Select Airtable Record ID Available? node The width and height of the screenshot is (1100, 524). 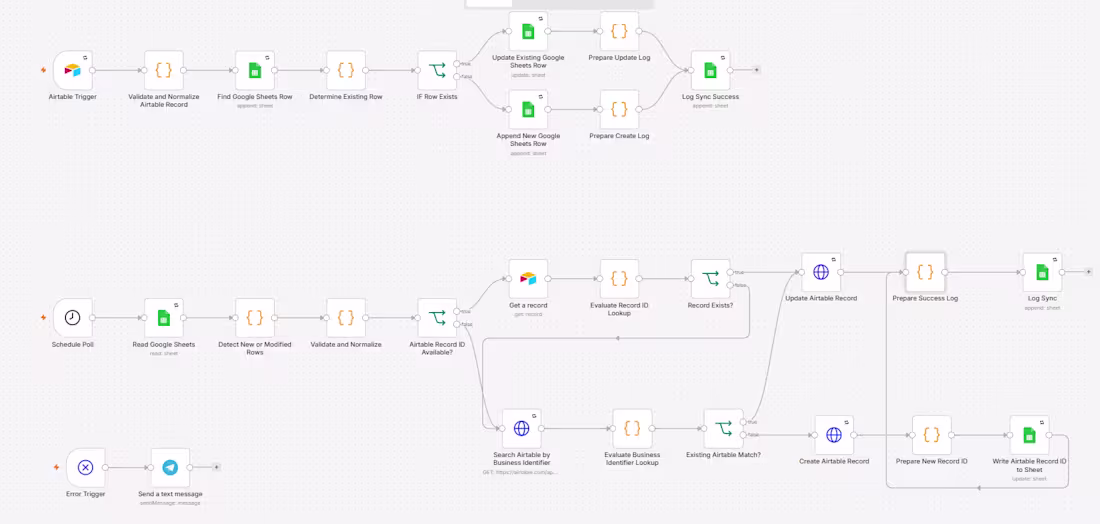[437, 318]
